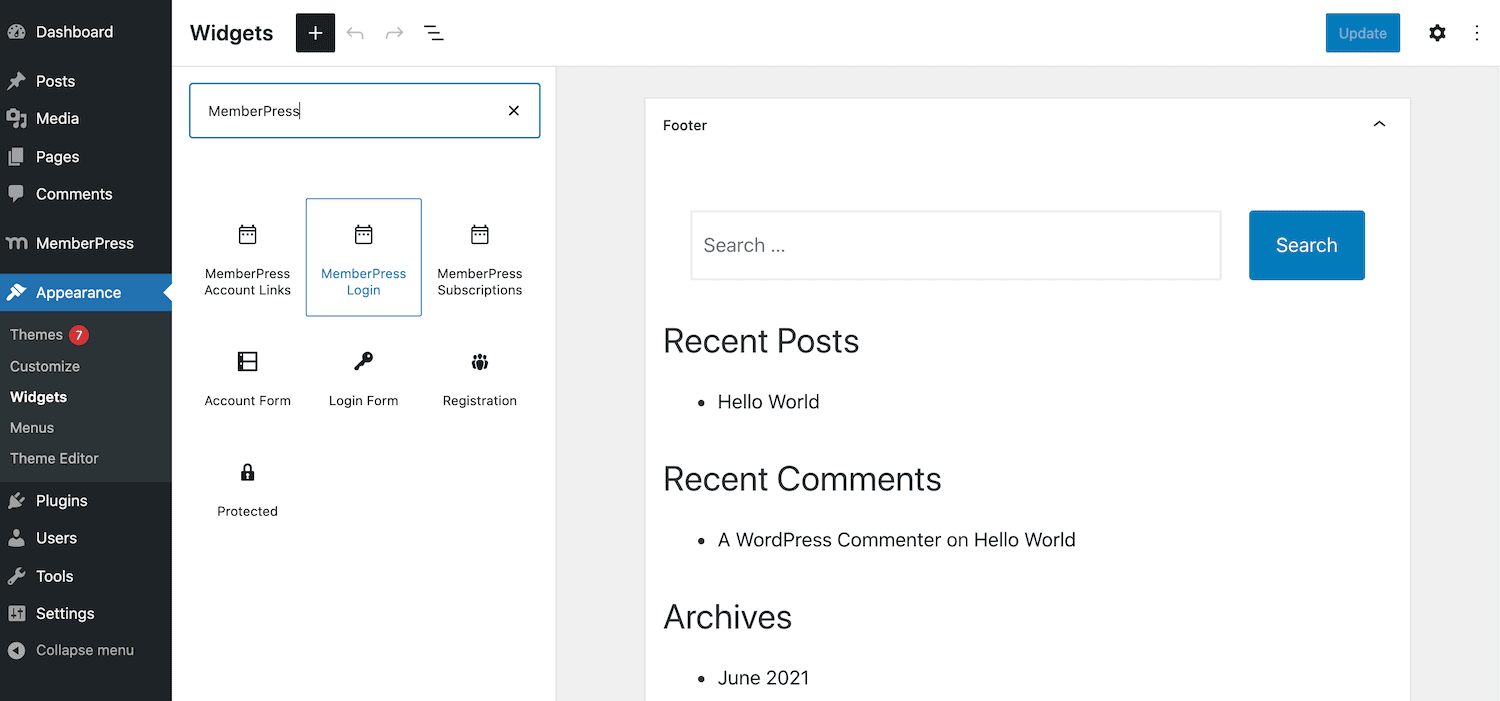Viewport: 1500px width, 701px height.
Task: Open the three-dot options menu
Action: coord(1477,33)
